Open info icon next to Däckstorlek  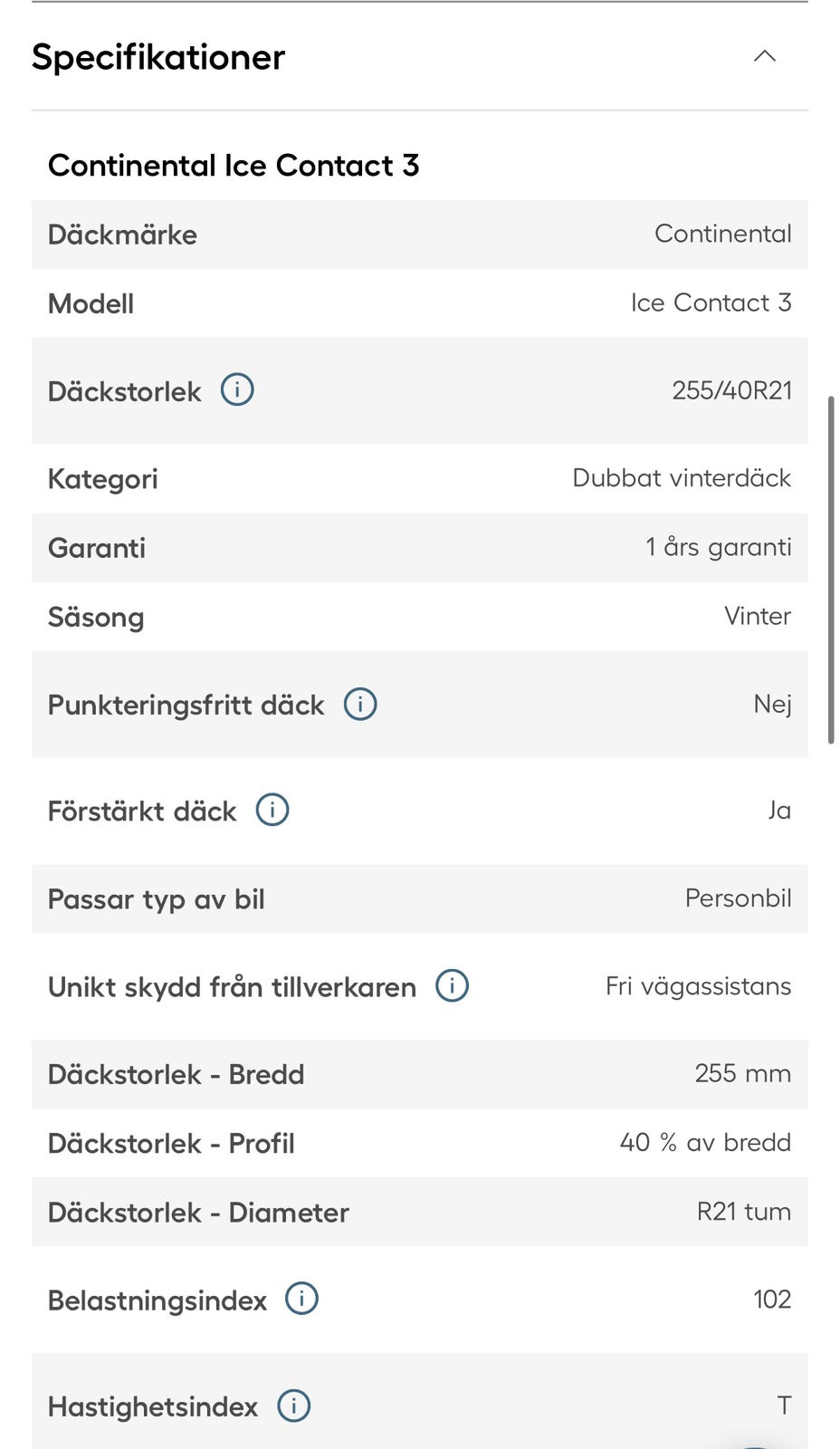[x=237, y=390]
